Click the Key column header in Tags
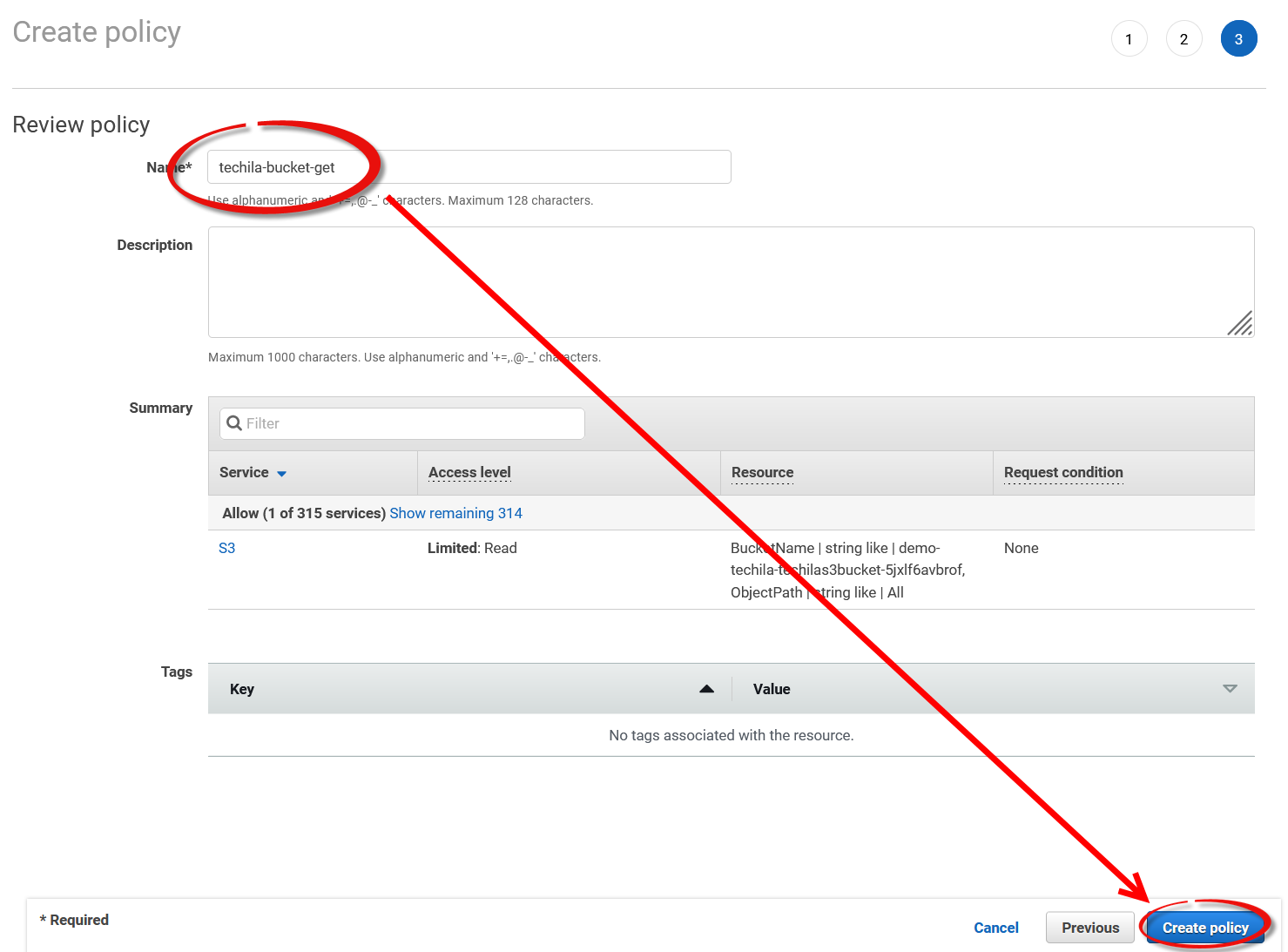Screen dimensions: 1288x952 [242, 689]
